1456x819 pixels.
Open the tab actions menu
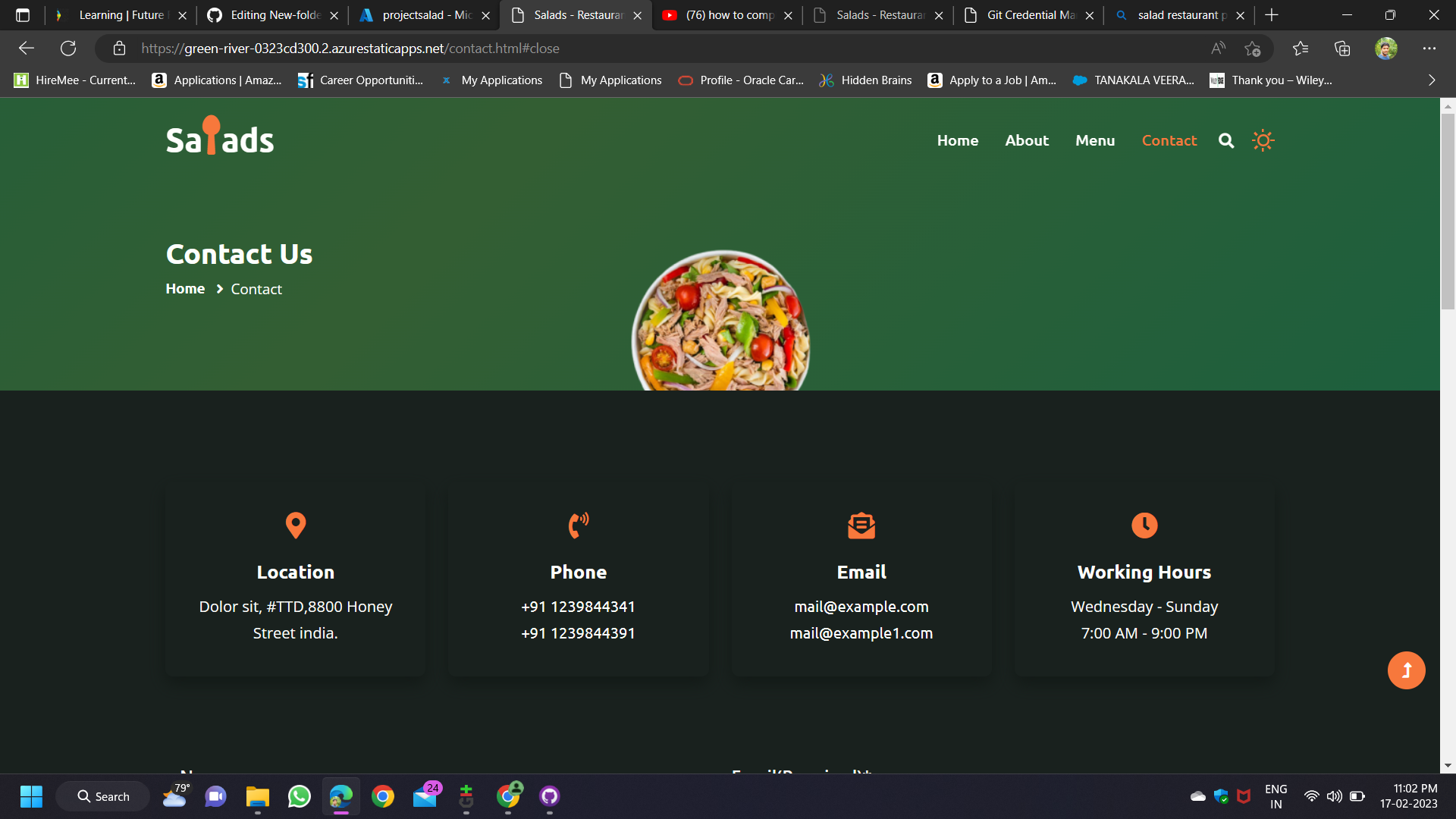22,14
